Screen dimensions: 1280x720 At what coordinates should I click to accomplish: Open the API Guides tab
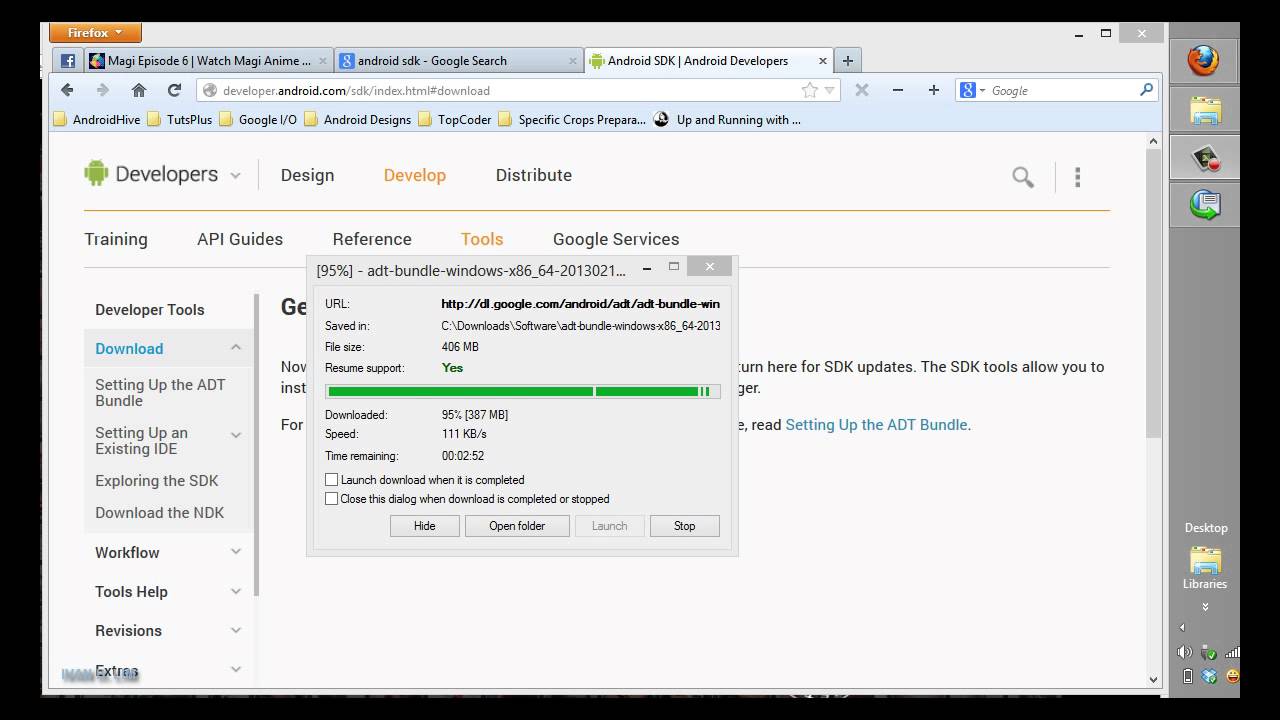[240, 239]
